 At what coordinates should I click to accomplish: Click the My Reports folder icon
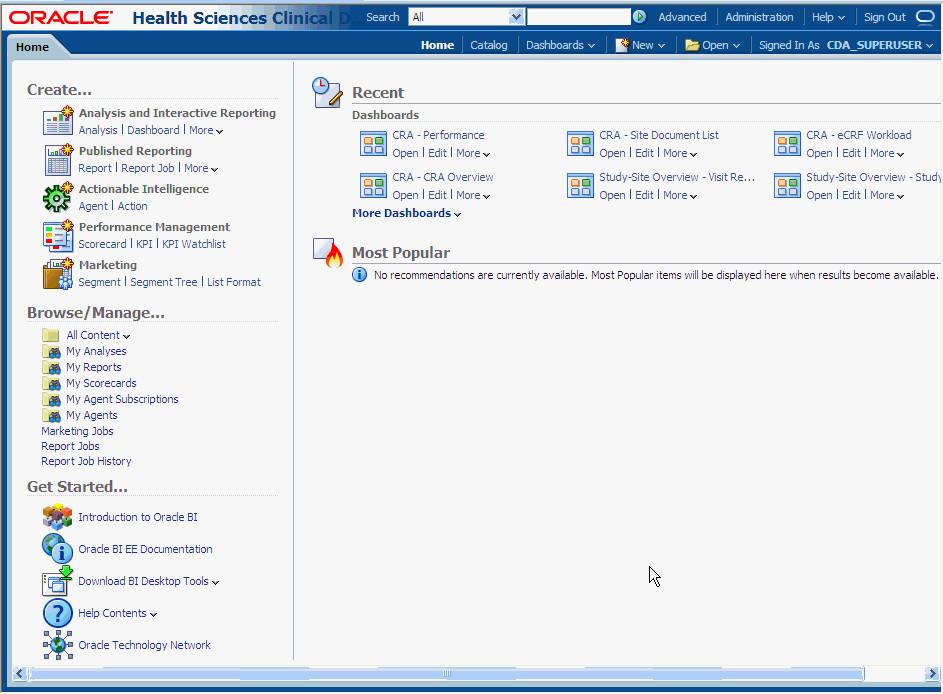tap(51, 367)
